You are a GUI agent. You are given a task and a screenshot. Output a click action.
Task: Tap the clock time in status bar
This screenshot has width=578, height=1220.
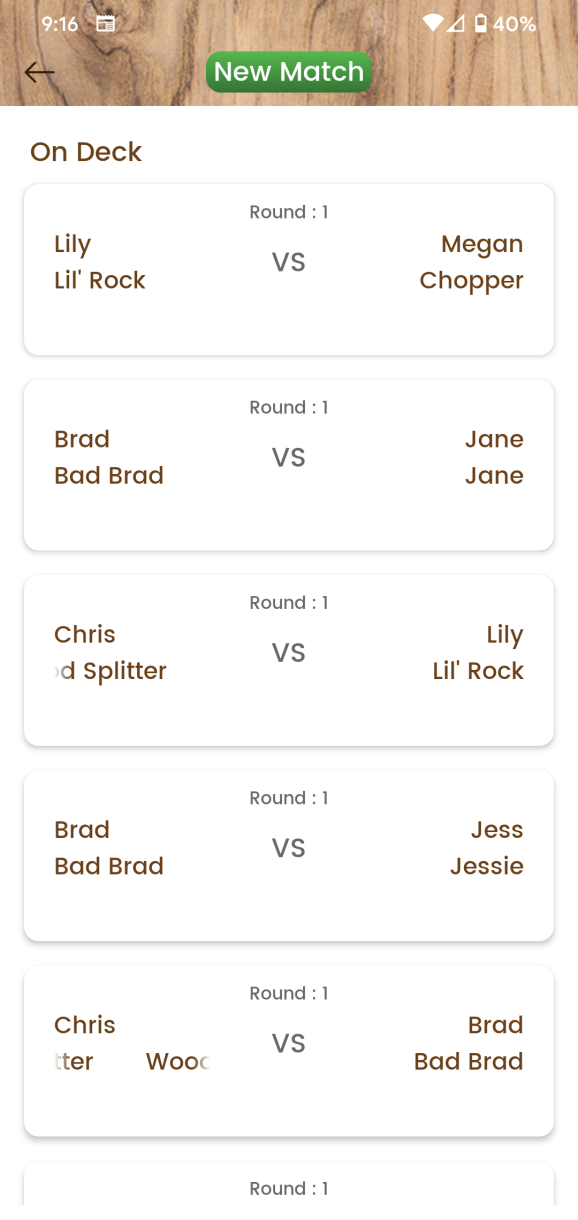point(60,23)
